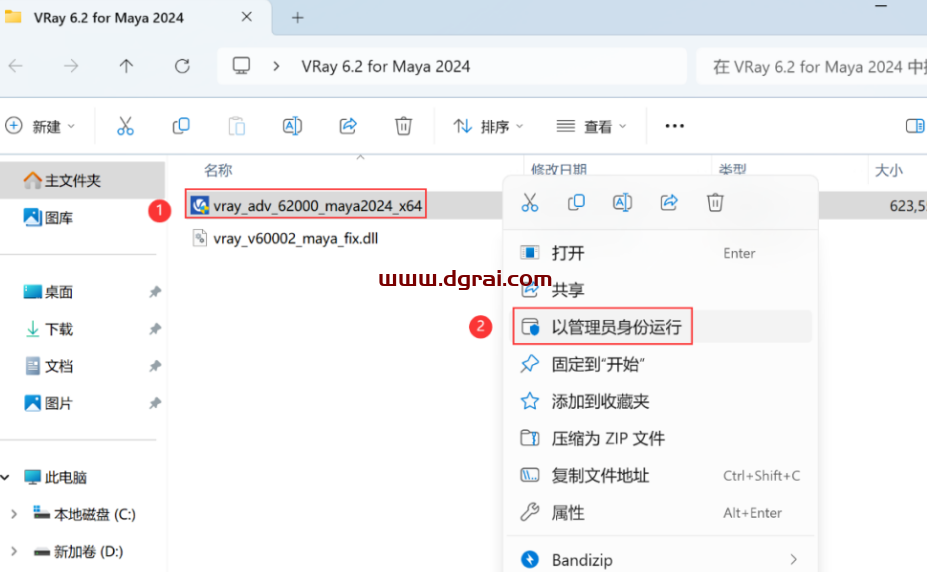Choose 属性 in context menu

tap(662, 512)
